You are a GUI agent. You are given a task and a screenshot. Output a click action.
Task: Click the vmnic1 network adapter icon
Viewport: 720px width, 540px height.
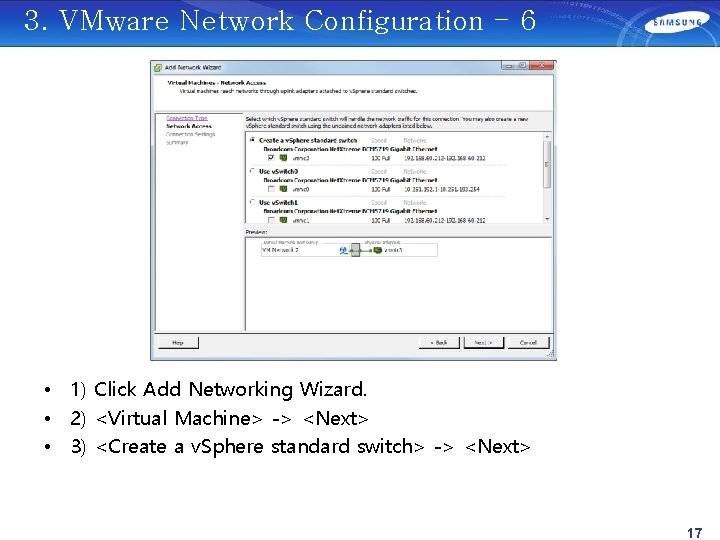[283, 220]
